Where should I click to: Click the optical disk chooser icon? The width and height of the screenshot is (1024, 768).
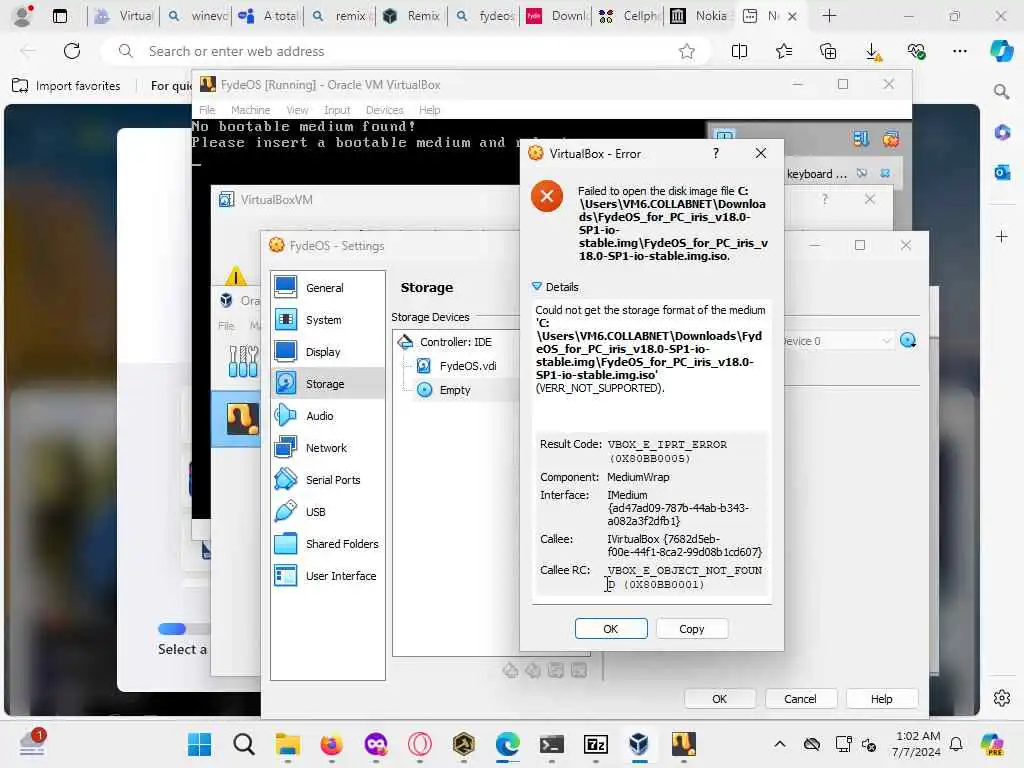click(x=908, y=340)
